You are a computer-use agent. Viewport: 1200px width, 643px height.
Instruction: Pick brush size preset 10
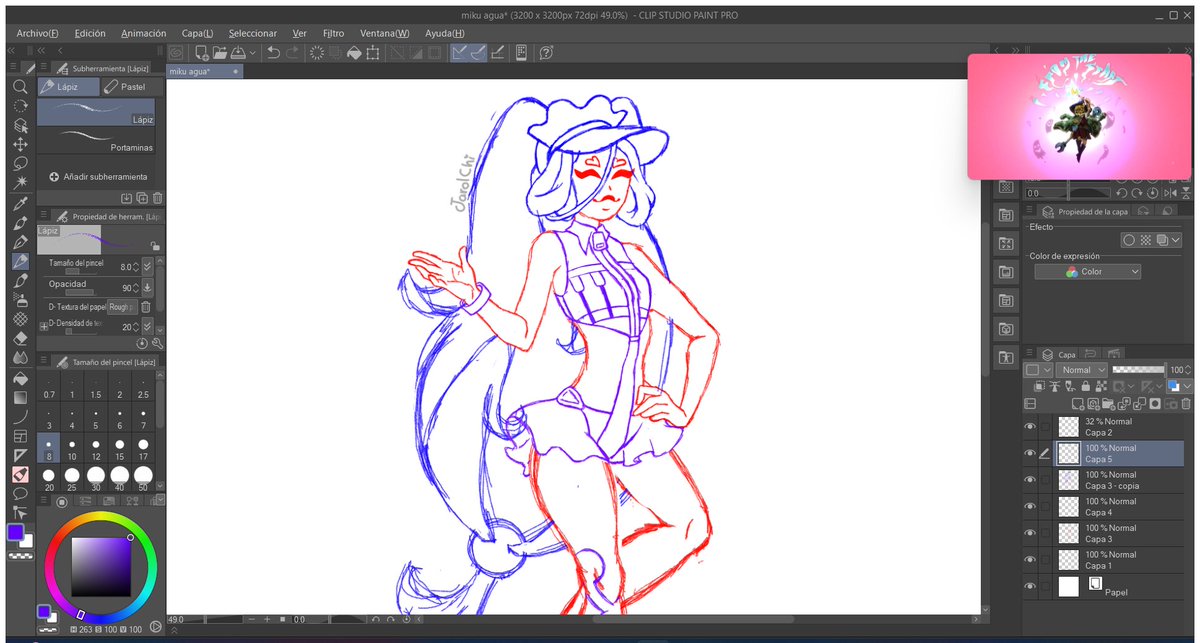72,449
